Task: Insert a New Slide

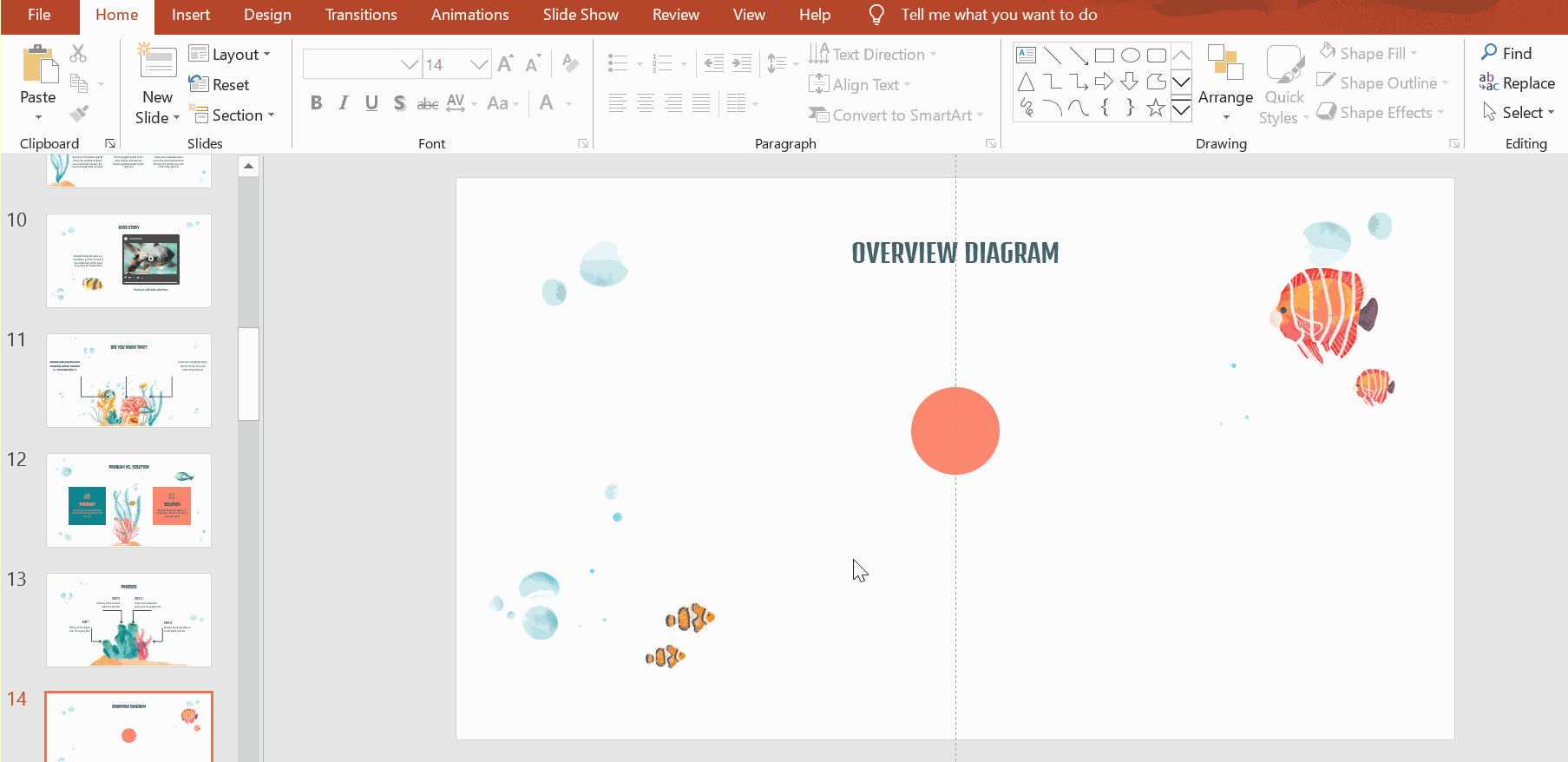Action: click(x=157, y=64)
